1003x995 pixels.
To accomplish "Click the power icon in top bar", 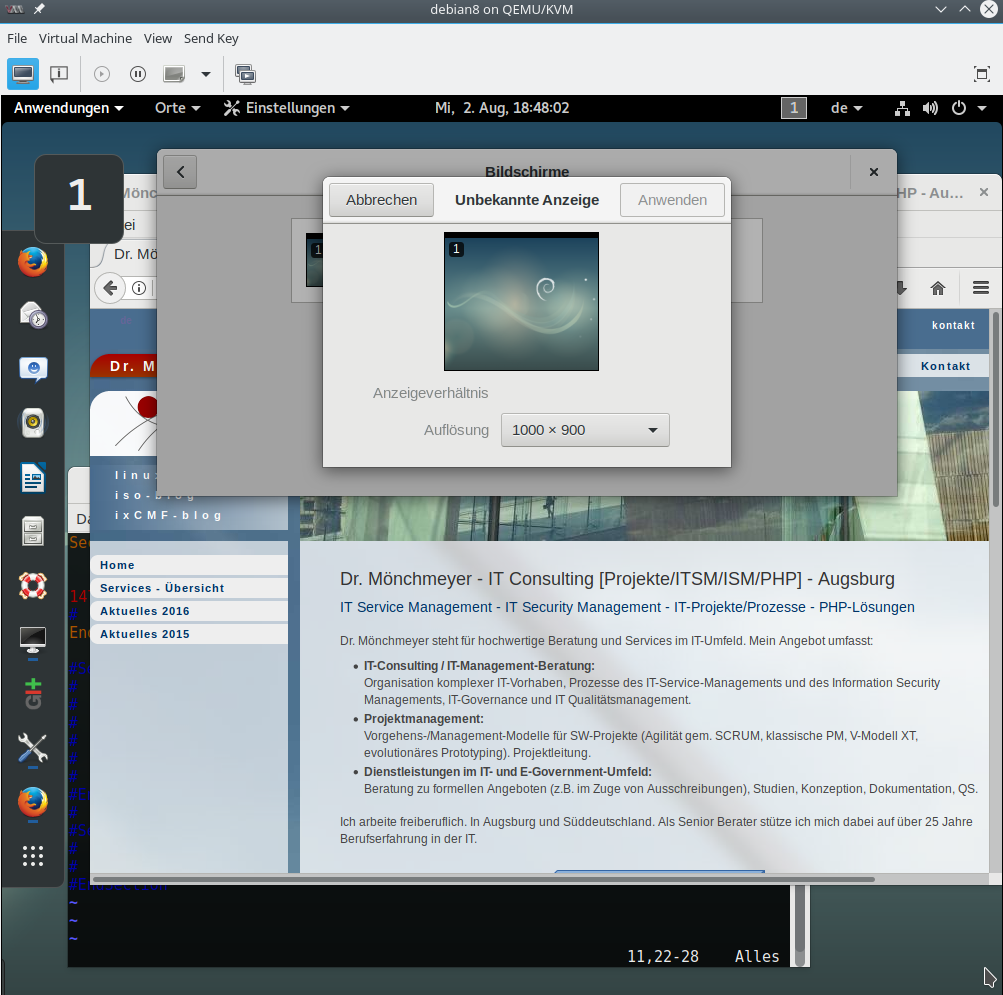I will (958, 108).
